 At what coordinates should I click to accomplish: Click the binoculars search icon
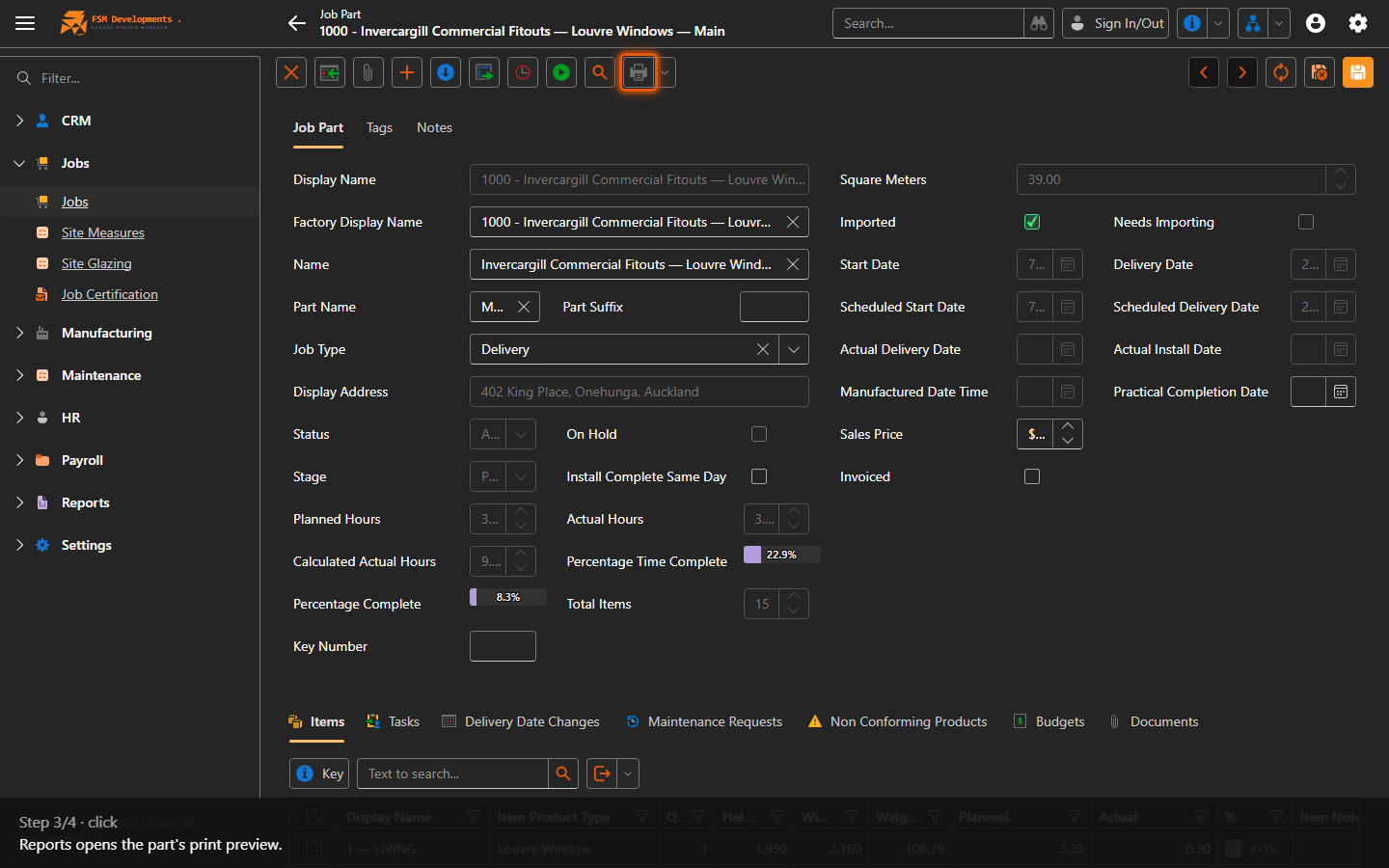1039,23
